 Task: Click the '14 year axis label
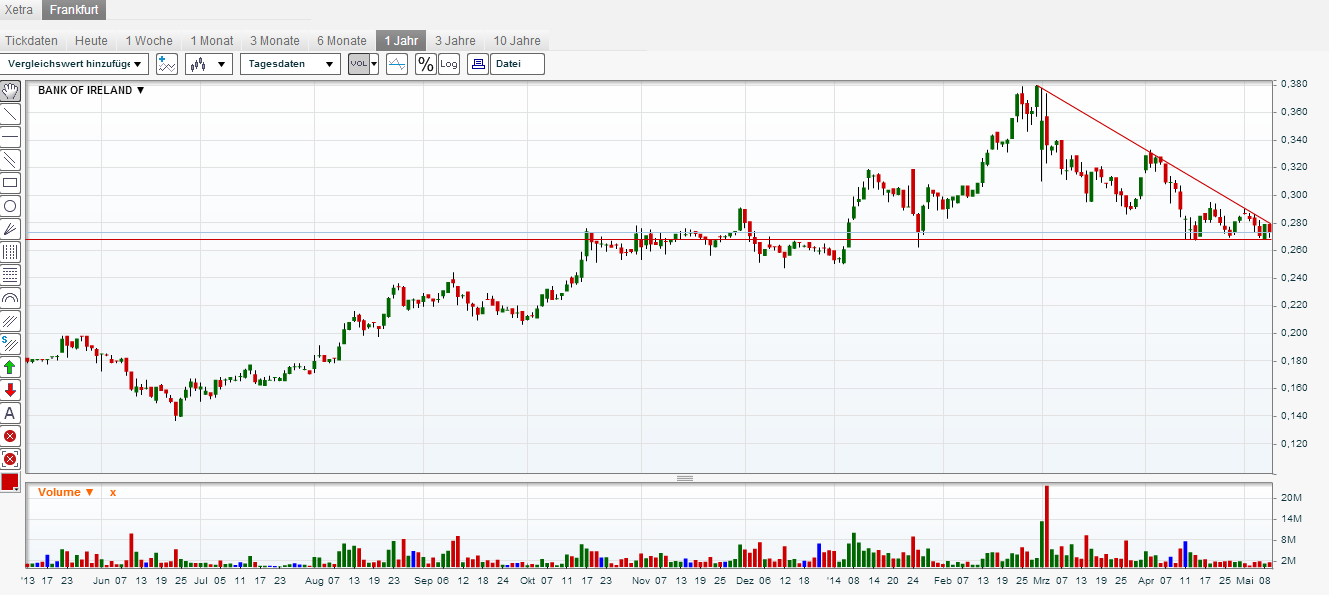(836, 579)
